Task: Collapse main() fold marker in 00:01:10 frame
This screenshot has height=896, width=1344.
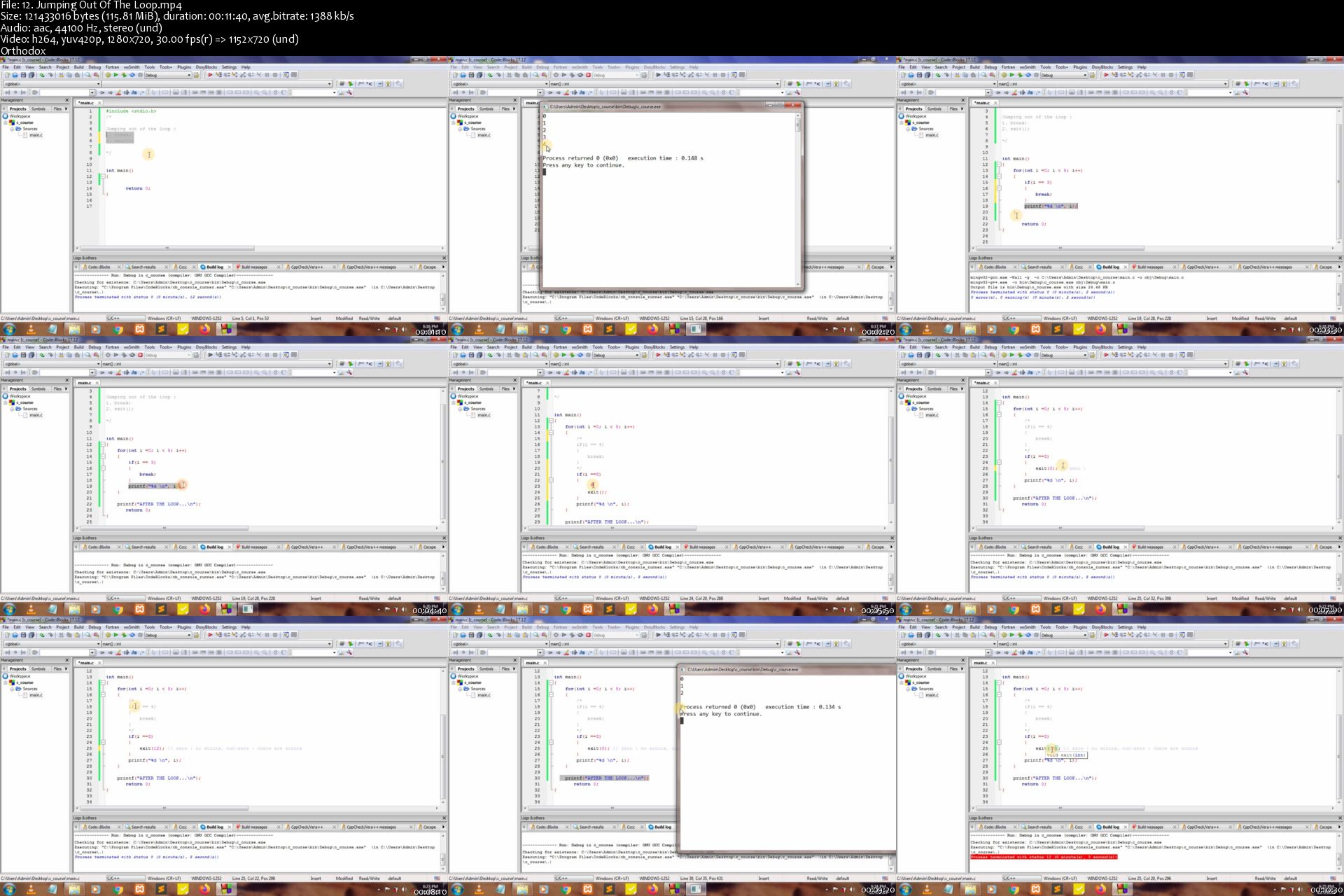Action: pyautogui.click(x=103, y=176)
